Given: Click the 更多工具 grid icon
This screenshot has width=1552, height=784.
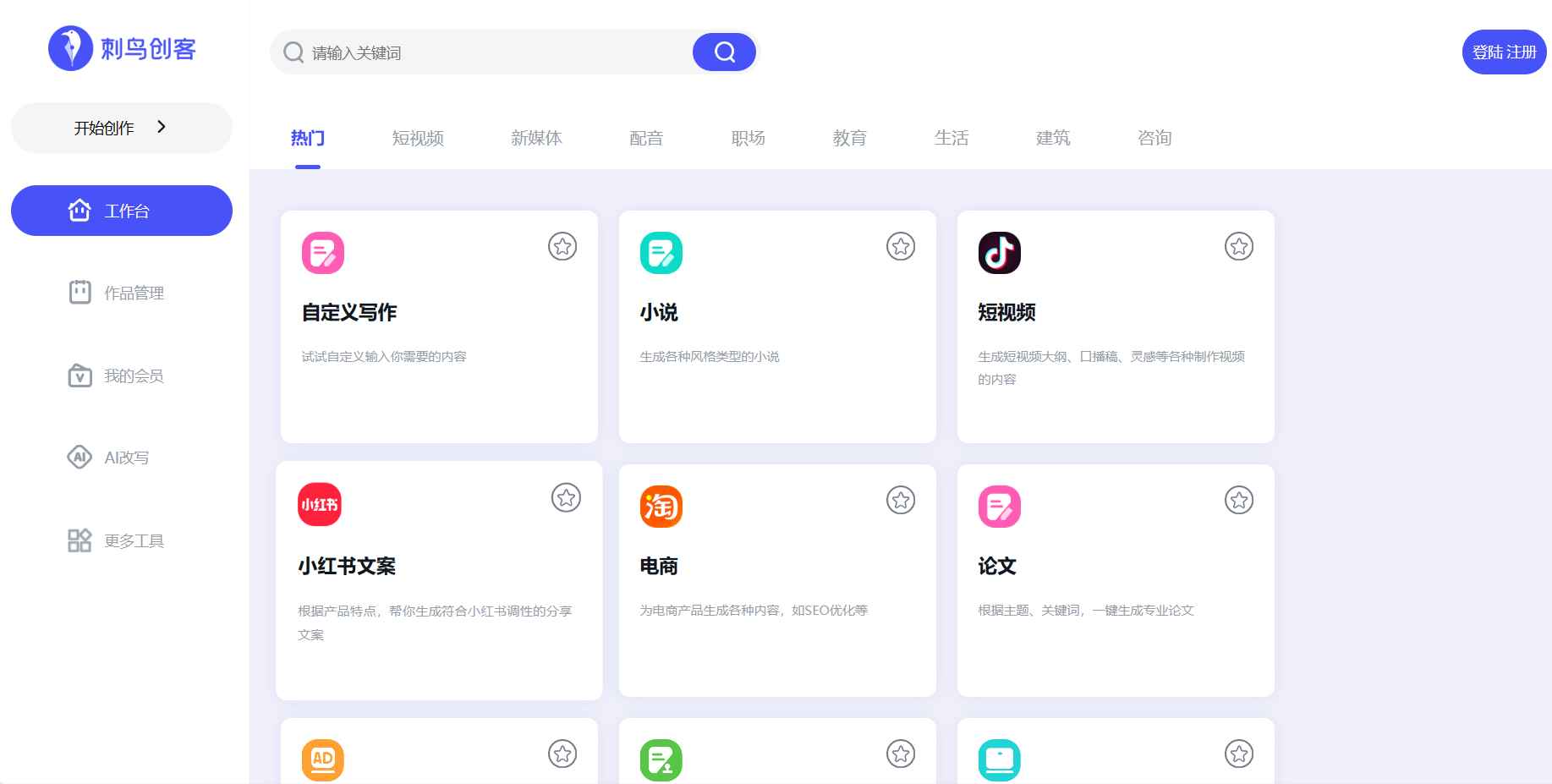Looking at the screenshot, I should tap(80, 540).
